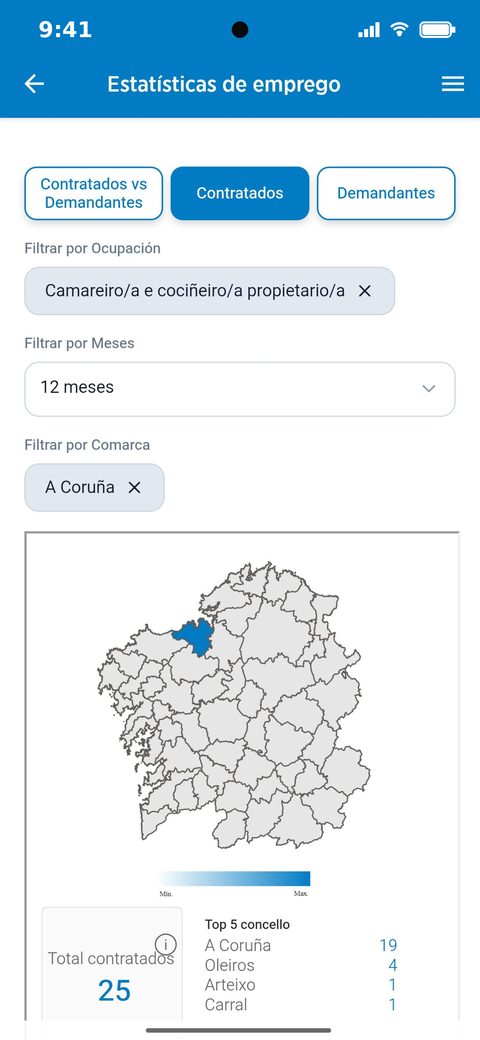The height and width of the screenshot is (1040, 480).
Task: Tap the back arrow icon
Action: click(x=34, y=84)
